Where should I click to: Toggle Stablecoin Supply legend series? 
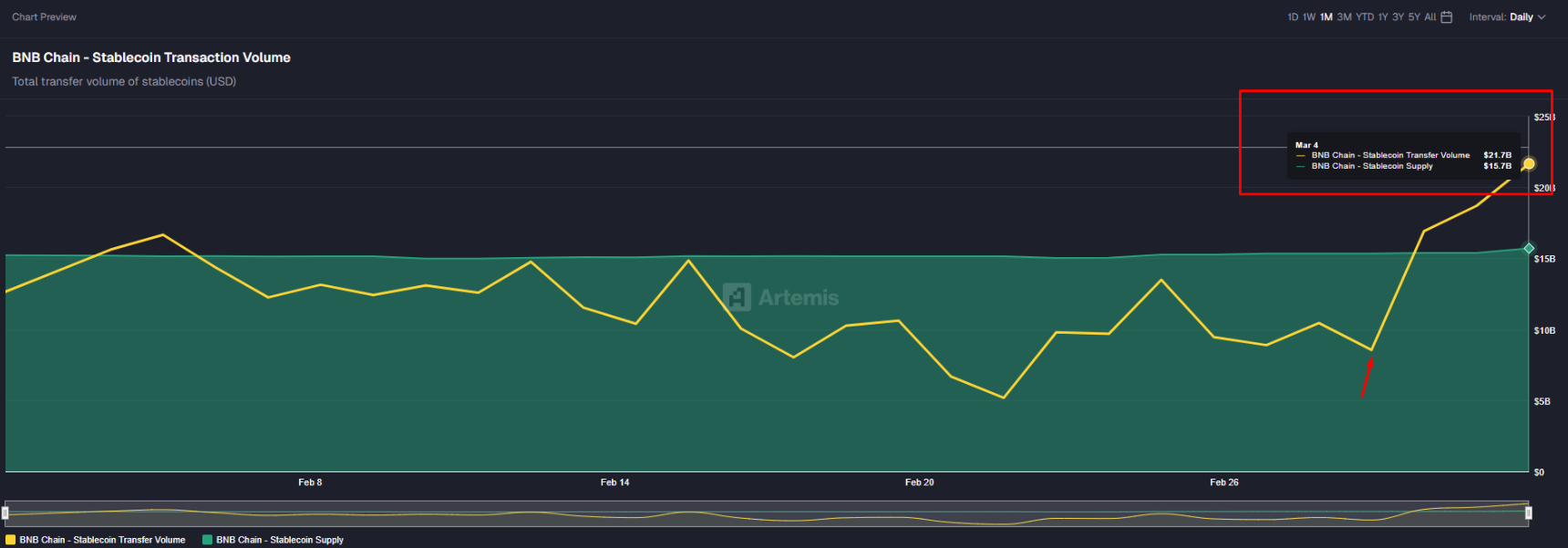pyautogui.click(x=279, y=540)
